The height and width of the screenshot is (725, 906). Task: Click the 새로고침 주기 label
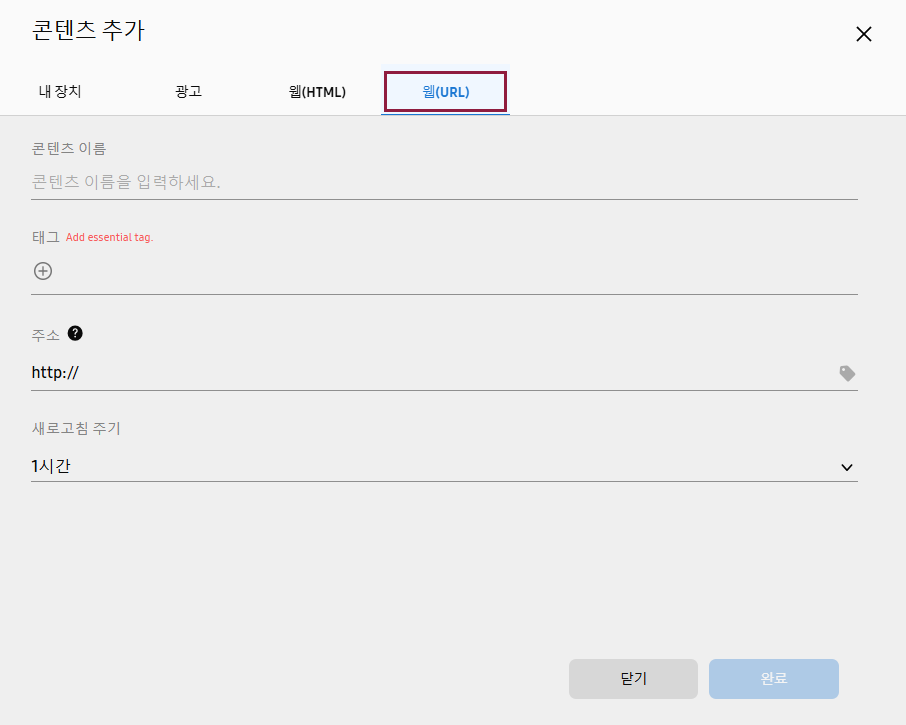(76, 428)
